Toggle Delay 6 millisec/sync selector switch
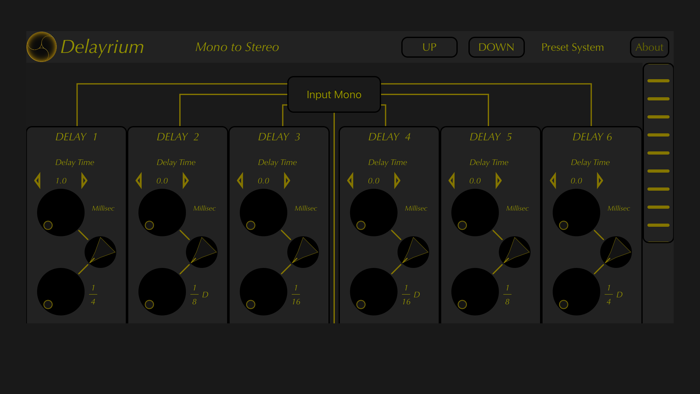 click(x=616, y=252)
